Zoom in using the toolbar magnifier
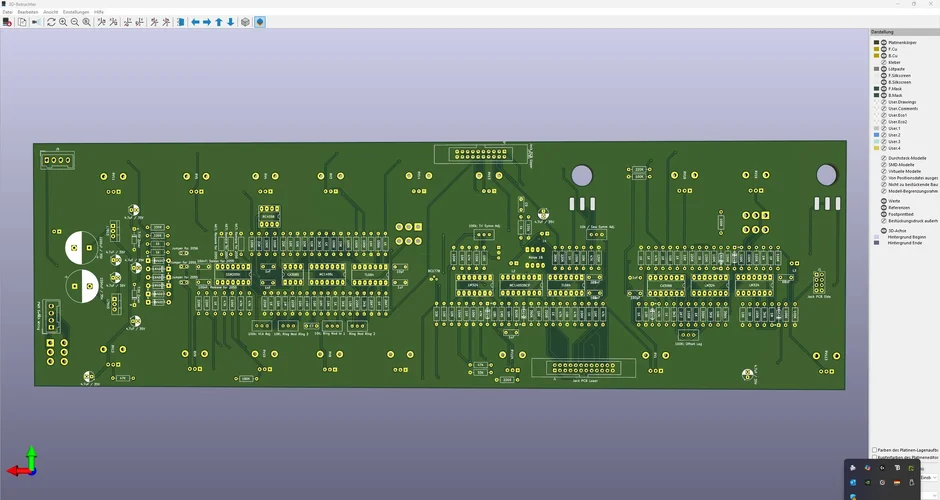Image resolution: width=940 pixels, height=500 pixels. (63, 22)
